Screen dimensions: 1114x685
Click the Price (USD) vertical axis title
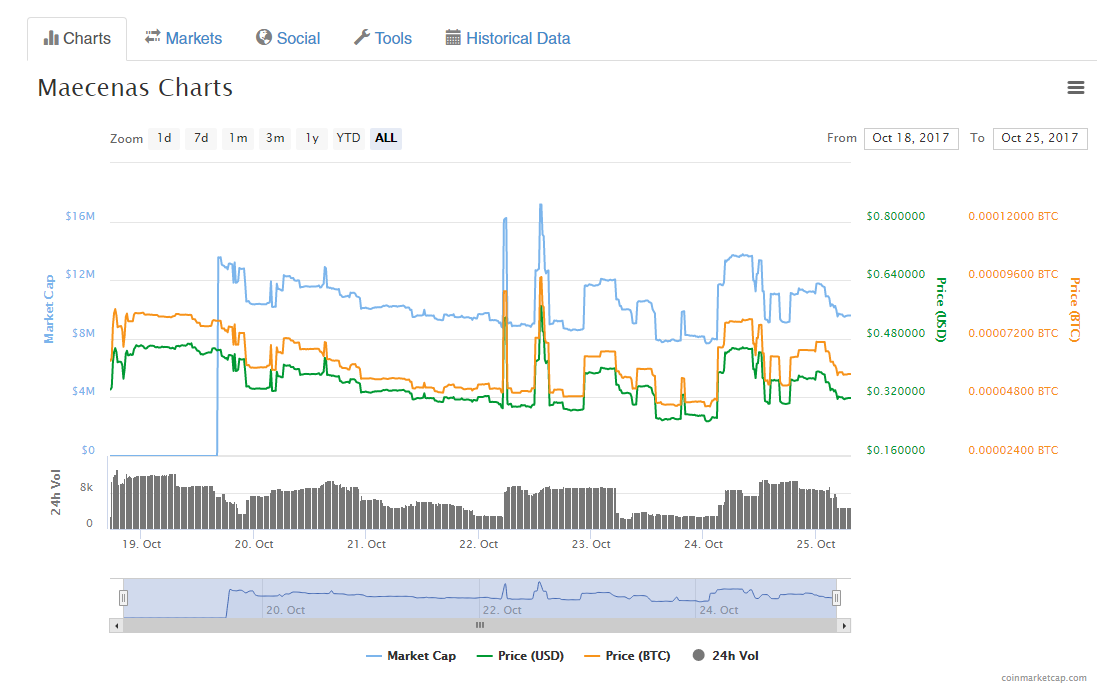tap(941, 310)
